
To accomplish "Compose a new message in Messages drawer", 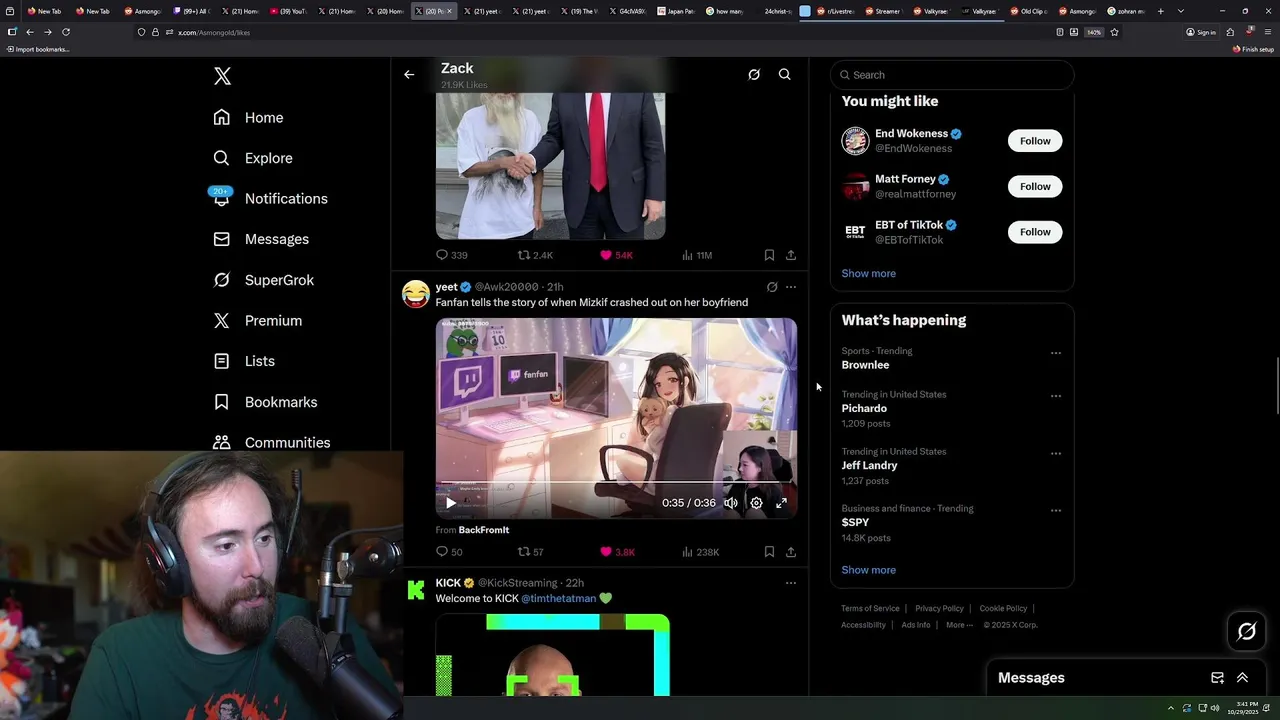I will pos(1217,678).
